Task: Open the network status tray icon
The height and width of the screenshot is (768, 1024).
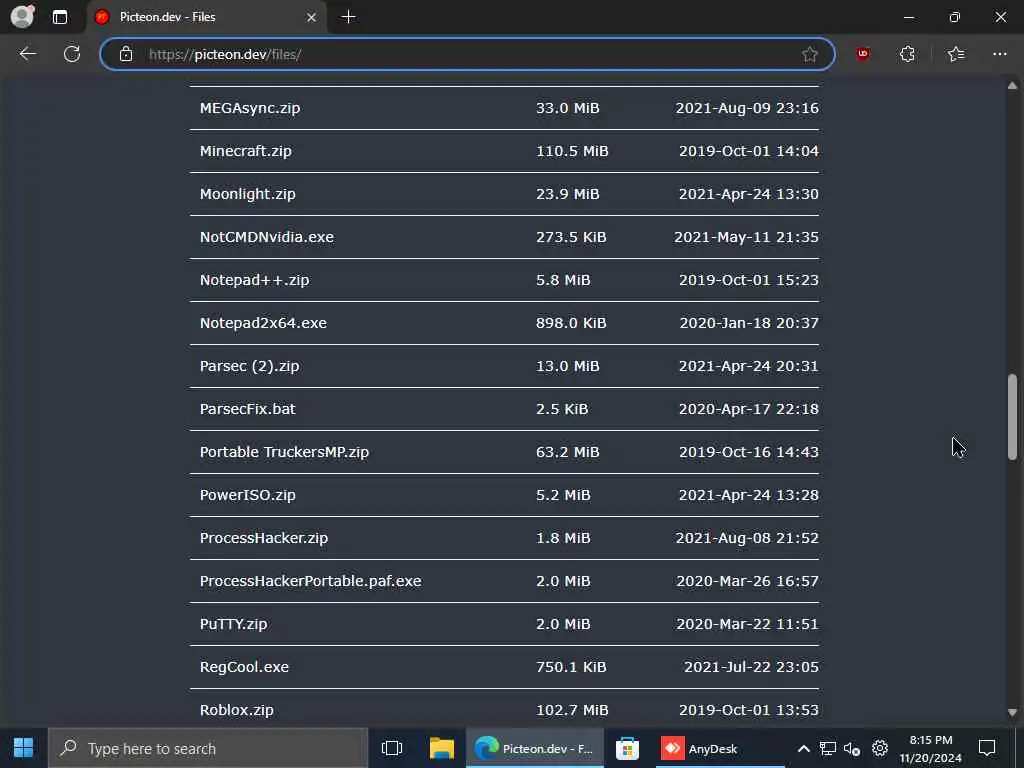Action: (827, 748)
